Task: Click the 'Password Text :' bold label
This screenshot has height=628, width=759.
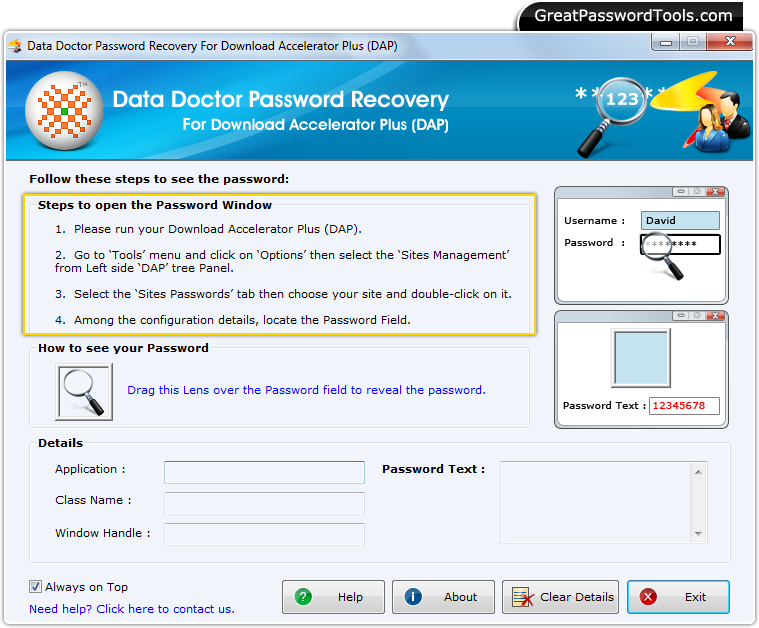Action: coord(433,469)
